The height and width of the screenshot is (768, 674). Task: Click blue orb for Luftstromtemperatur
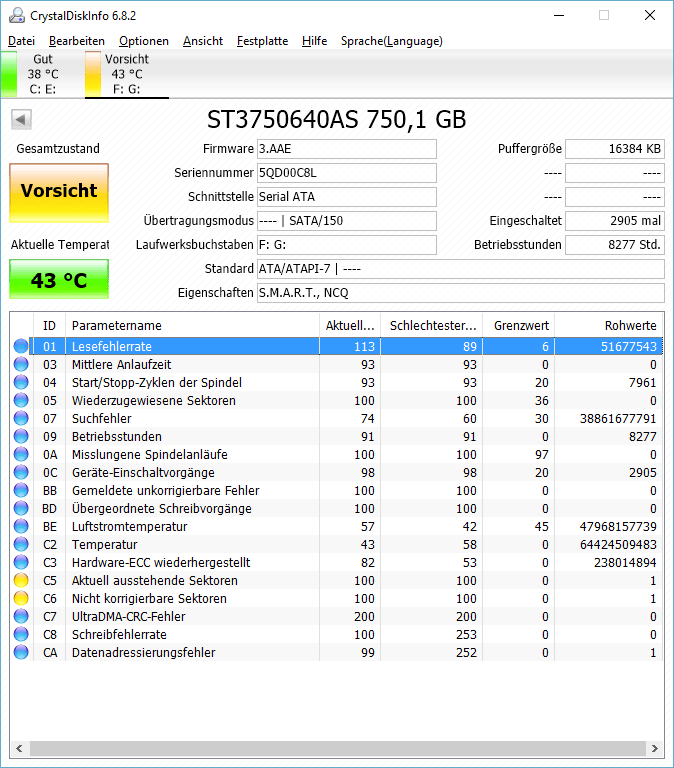(x=21, y=527)
